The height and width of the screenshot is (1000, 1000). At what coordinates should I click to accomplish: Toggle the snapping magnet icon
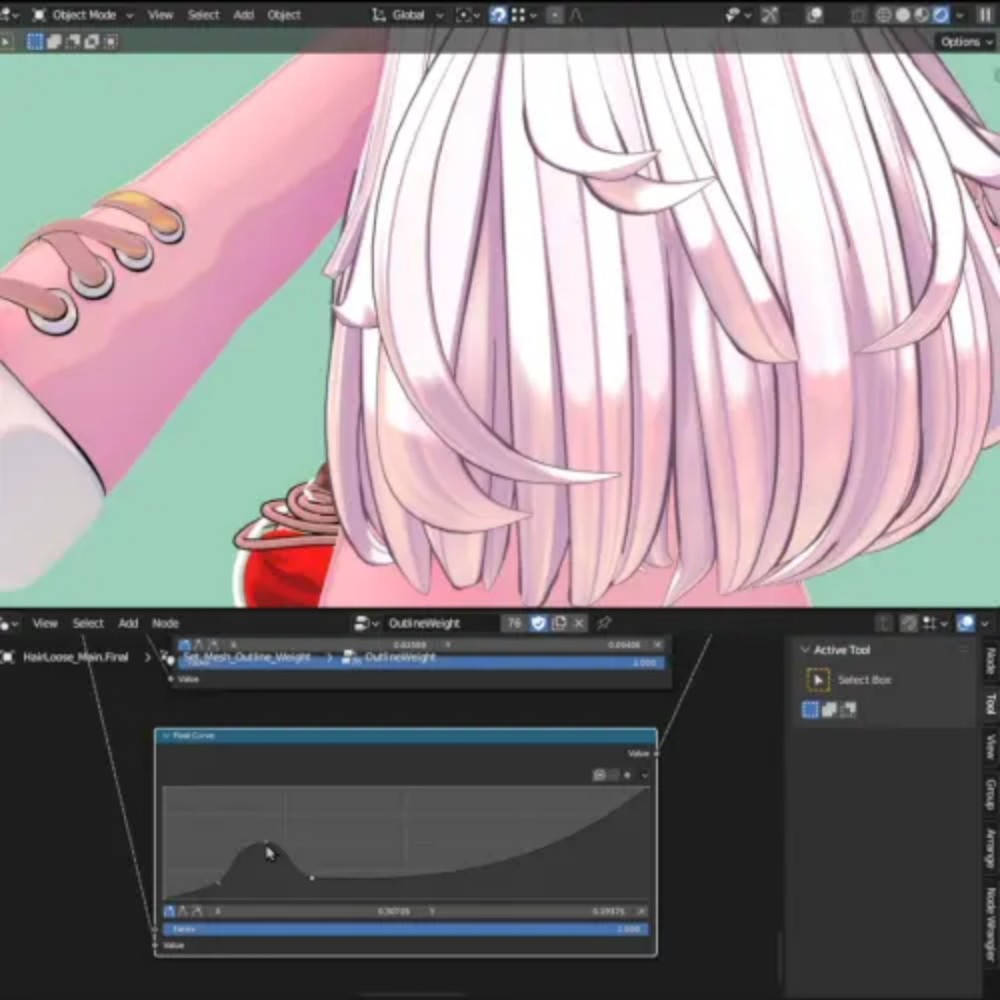pos(497,15)
